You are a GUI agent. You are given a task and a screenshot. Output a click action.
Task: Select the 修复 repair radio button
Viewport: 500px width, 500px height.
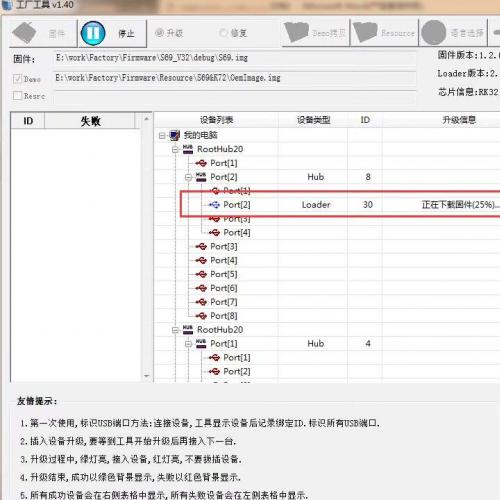coord(224,33)
